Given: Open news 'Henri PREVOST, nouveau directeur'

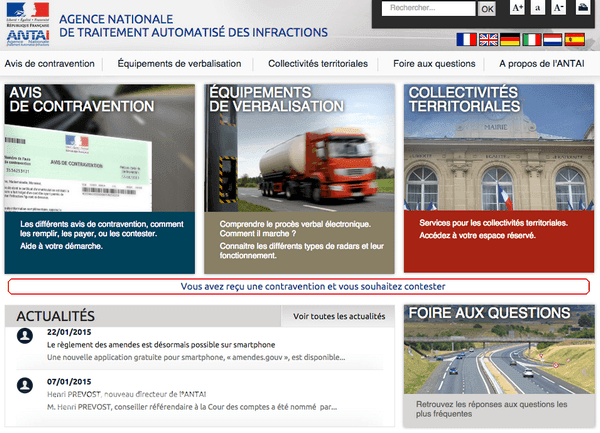Looking at the screenshot, I should [x=127, y=394].
